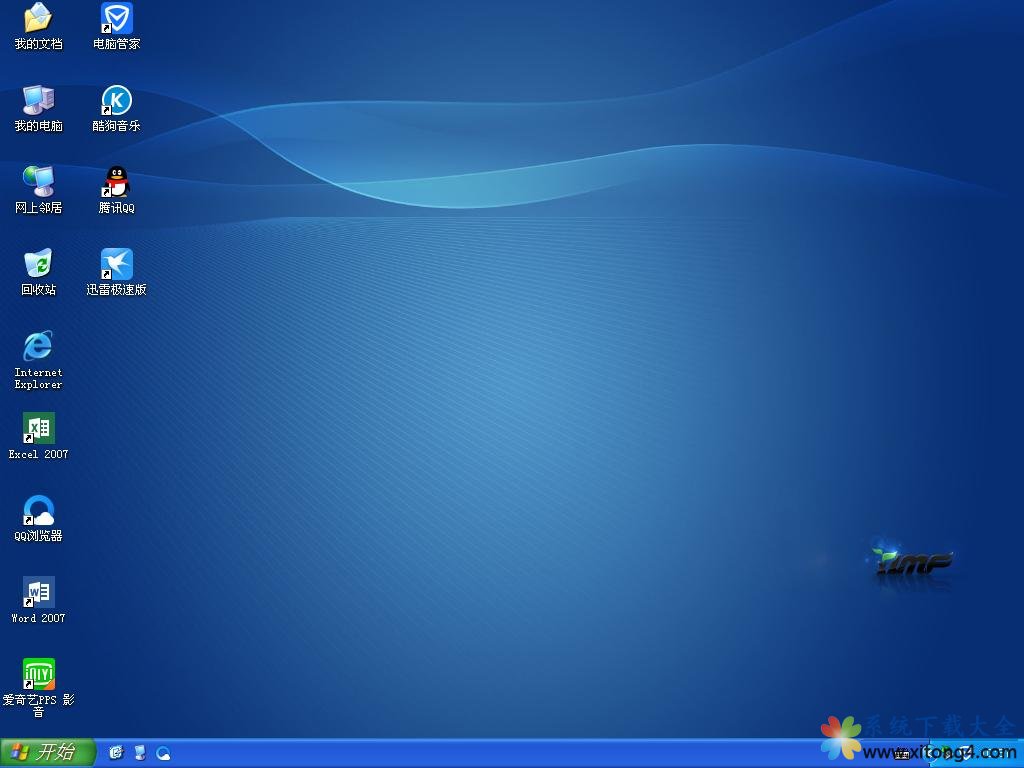Screen dimensions: 1024x768
Task: Click the keyboard input method tray icon
Action: pyautogui.click(x=901, y=753)
